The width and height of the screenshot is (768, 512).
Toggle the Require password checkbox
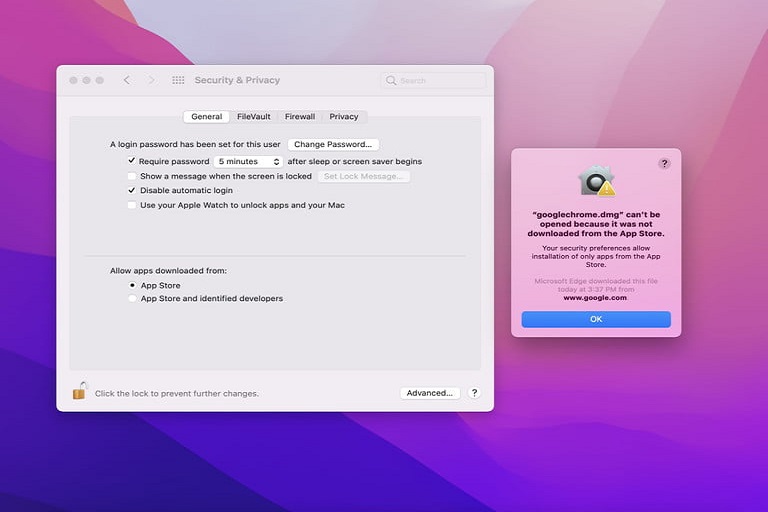(132, 161)
